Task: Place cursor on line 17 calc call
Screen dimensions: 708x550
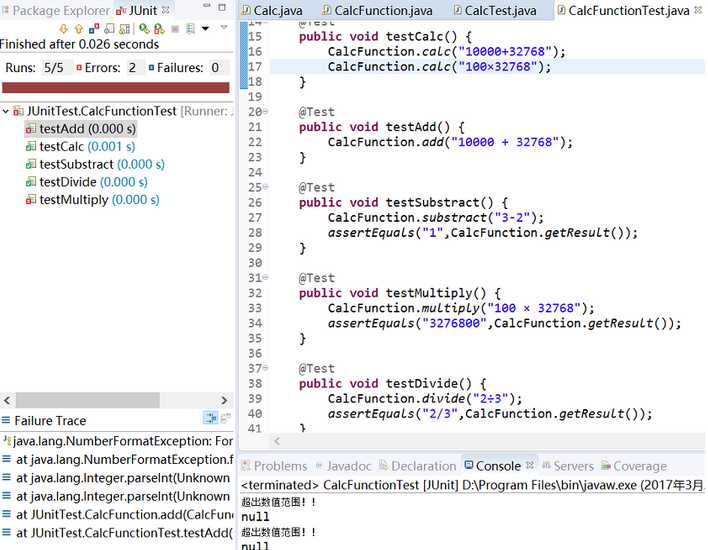Action: coord(439,67)
